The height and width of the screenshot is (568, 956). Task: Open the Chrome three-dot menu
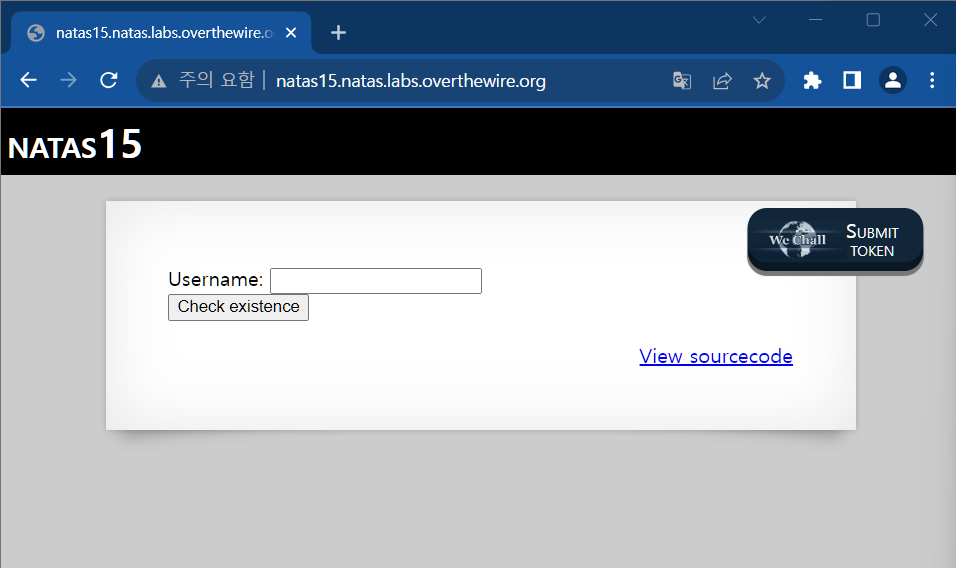pos(932,80)
